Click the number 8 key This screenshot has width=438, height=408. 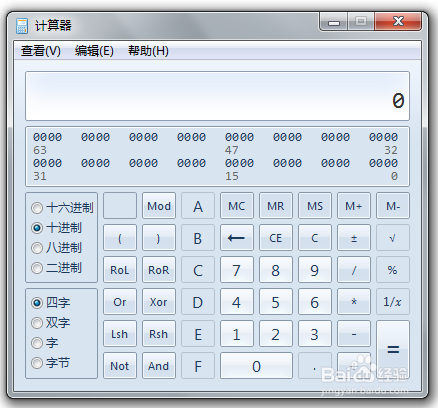click(x=276, y=270)
